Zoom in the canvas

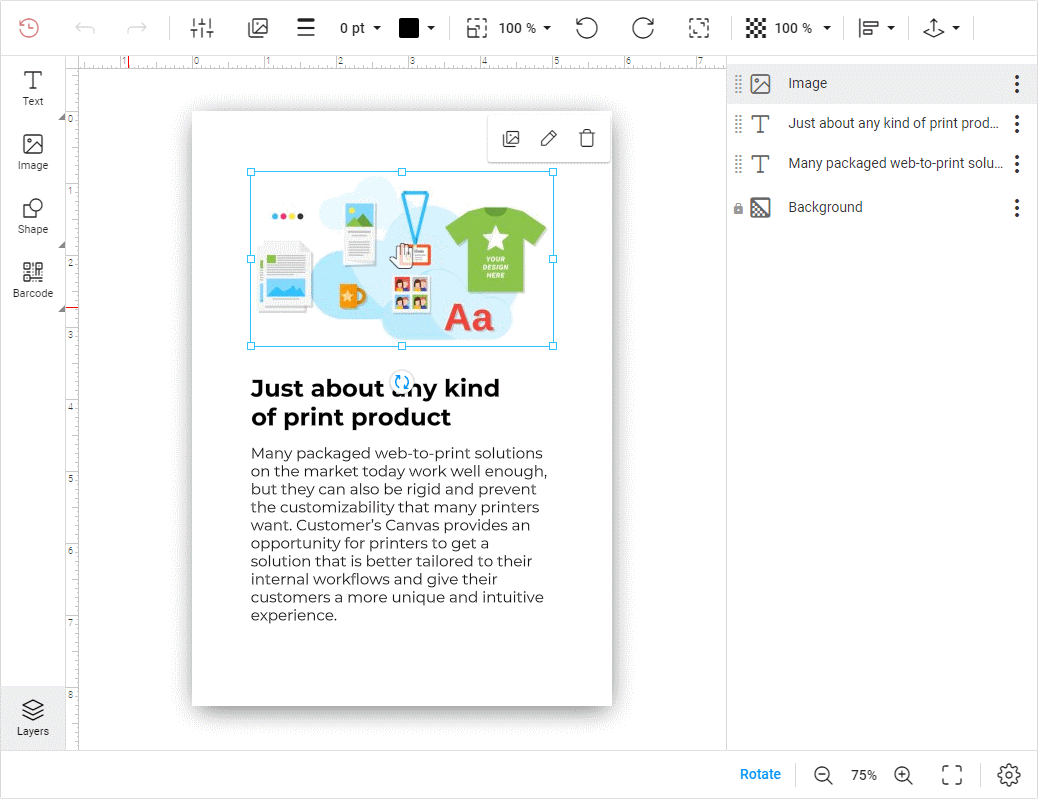pyautogui.click(x=903, y=775)
